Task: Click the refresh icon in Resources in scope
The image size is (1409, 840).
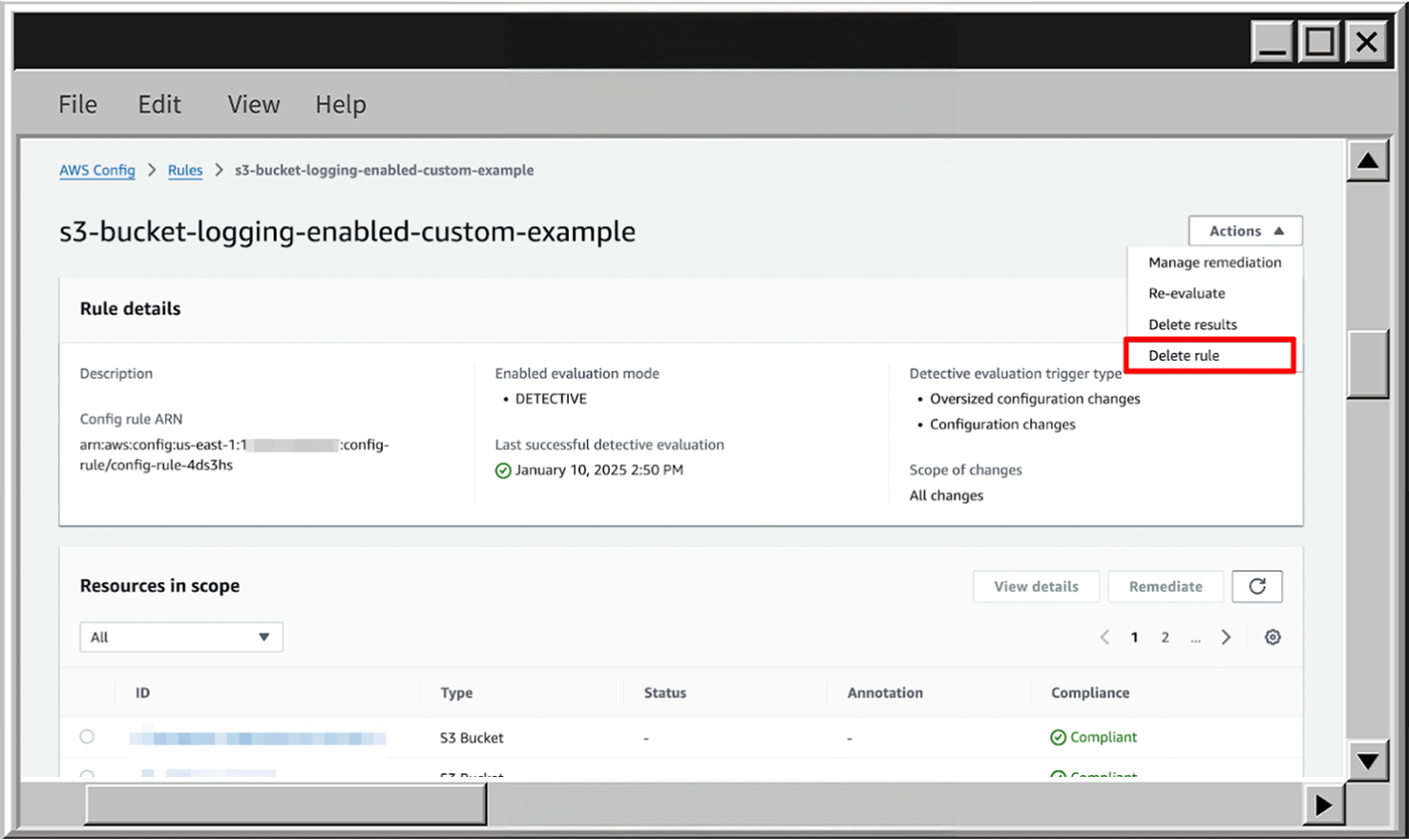Action: [1257, 586]
